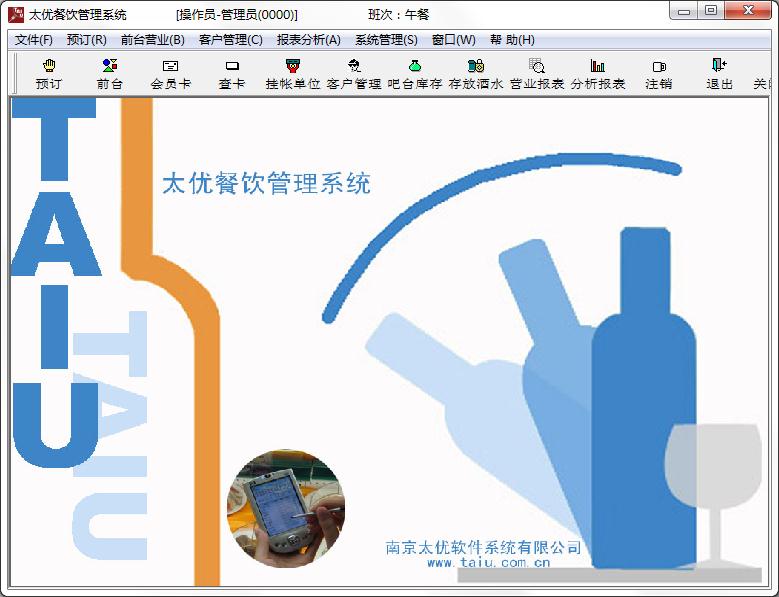Image resolution: width=779 pixels, height=597 pixels.
Task: Maximize the 太优餐饮管理系统 window
Action: click(x=711, y=10)
